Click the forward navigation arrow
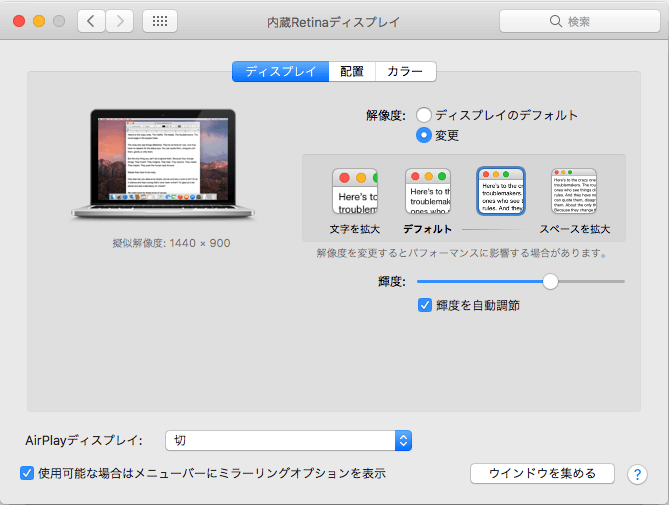The height and width of the screenshot is (505, 669). (120, 21)
